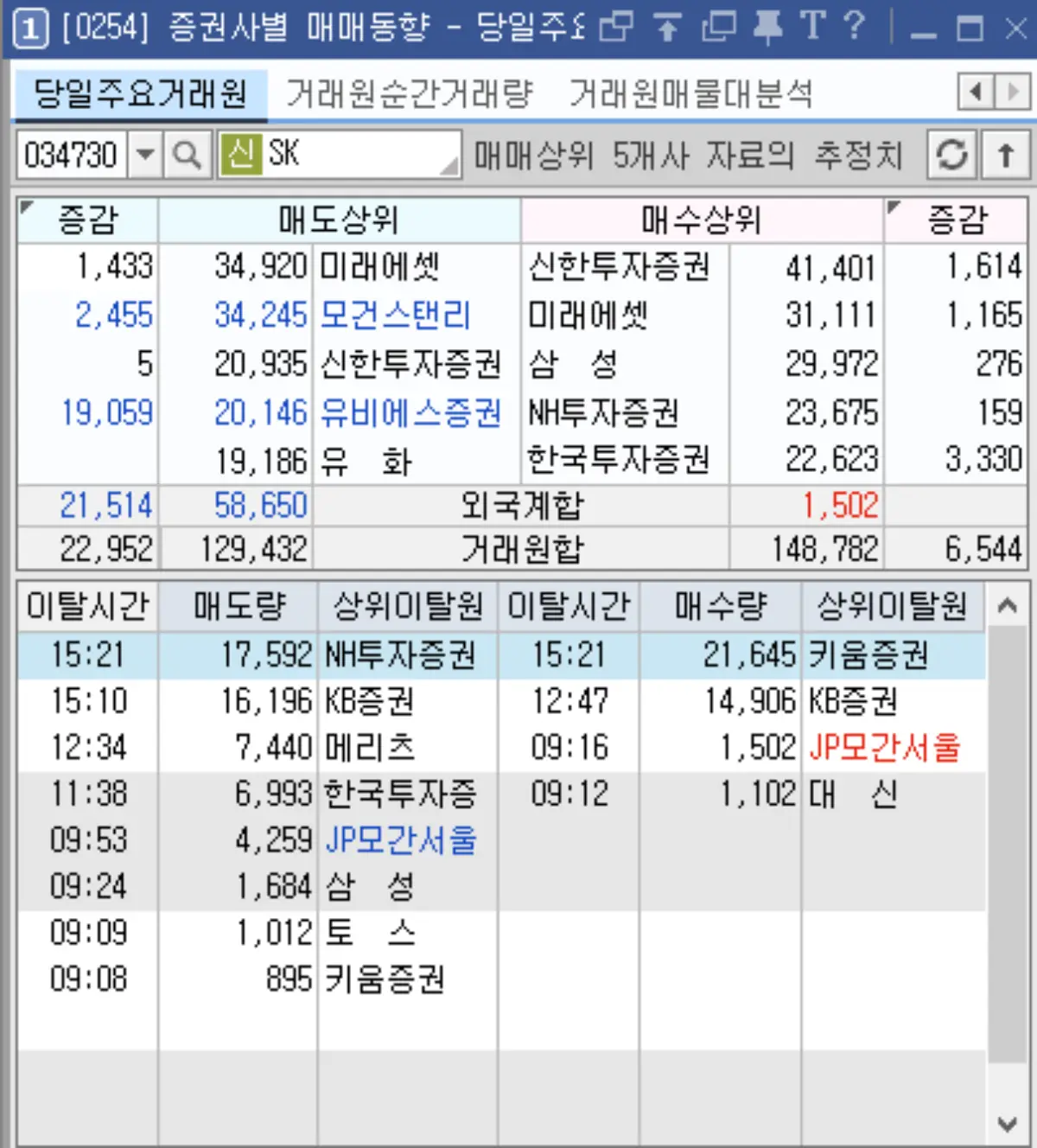
Task: Click the up-arrow button beside refresh
Action: 1005,156
